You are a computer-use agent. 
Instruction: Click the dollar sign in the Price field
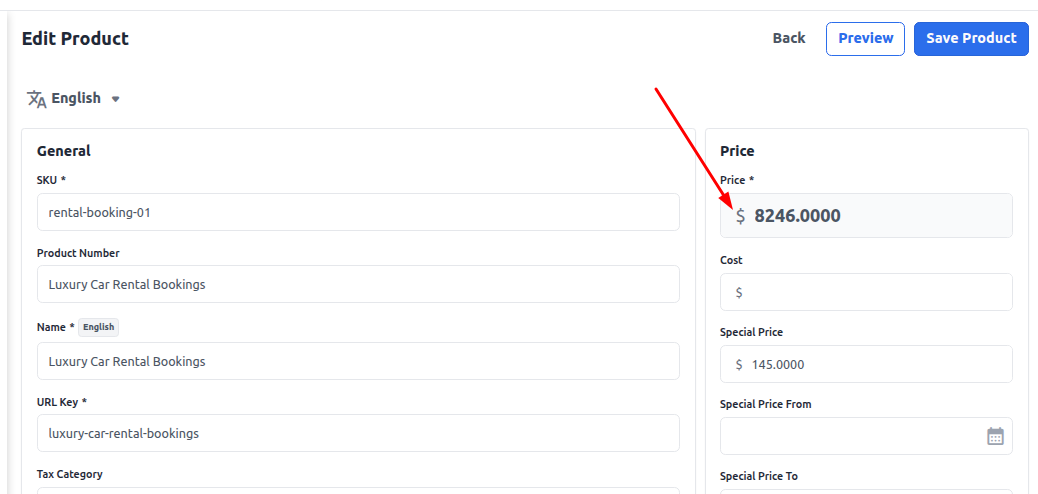740,216
